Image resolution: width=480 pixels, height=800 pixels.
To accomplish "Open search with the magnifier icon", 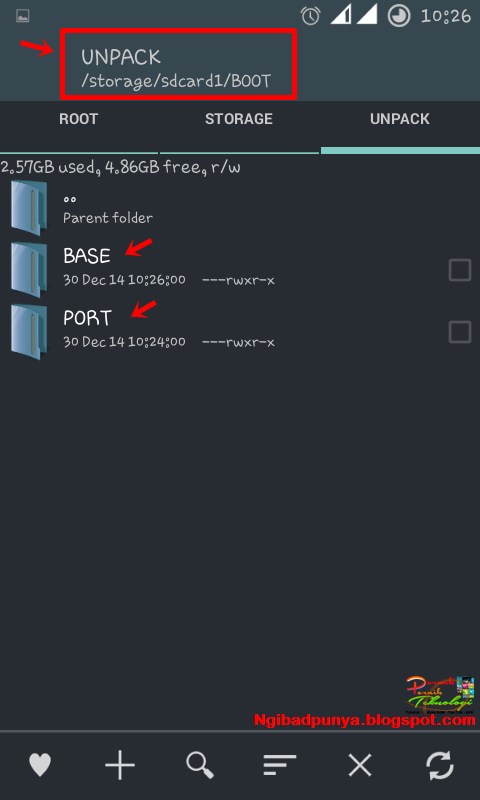I will coord(200,765).
